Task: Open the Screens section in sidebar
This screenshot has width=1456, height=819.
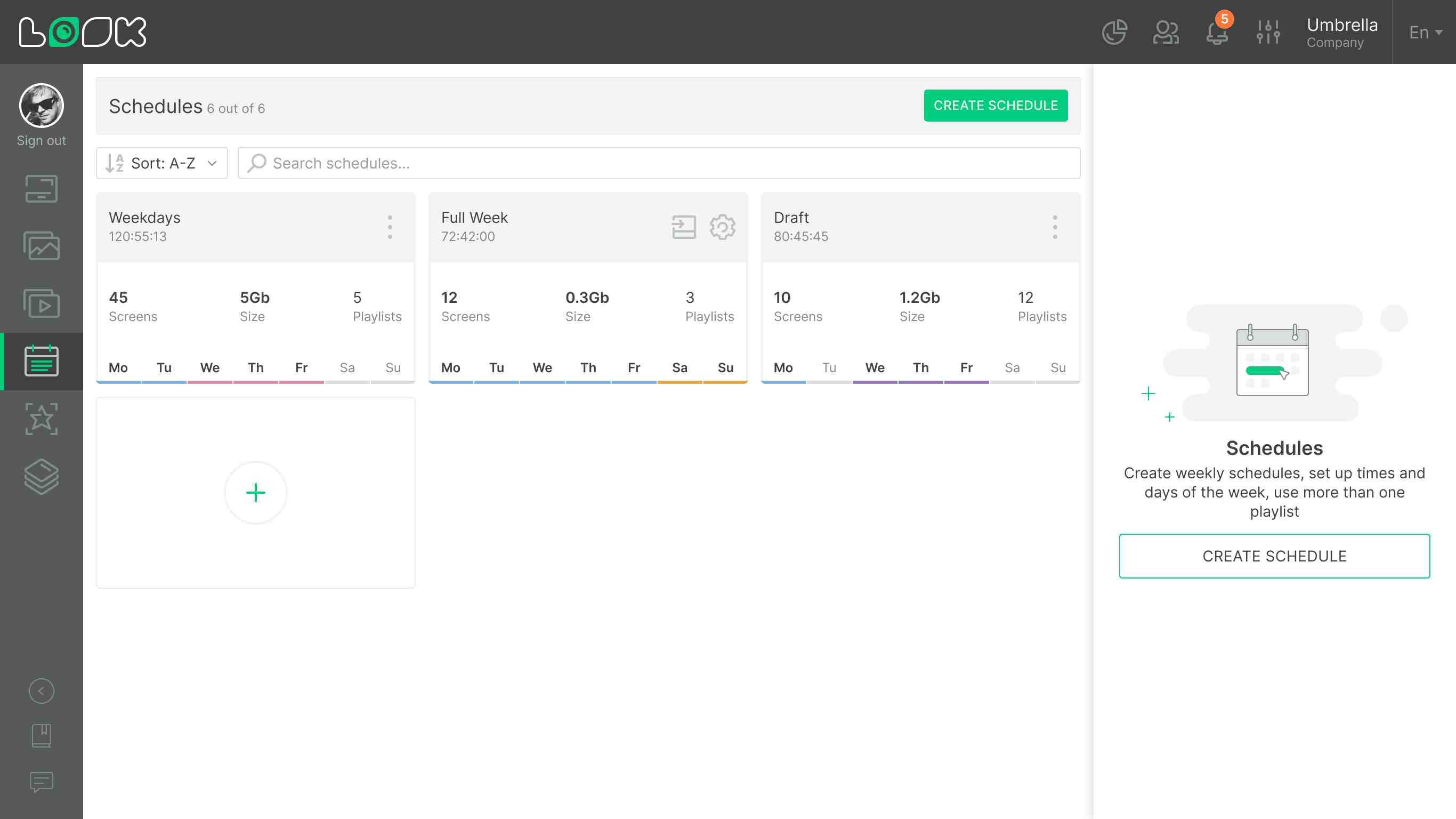Action: tap(41, 189)
